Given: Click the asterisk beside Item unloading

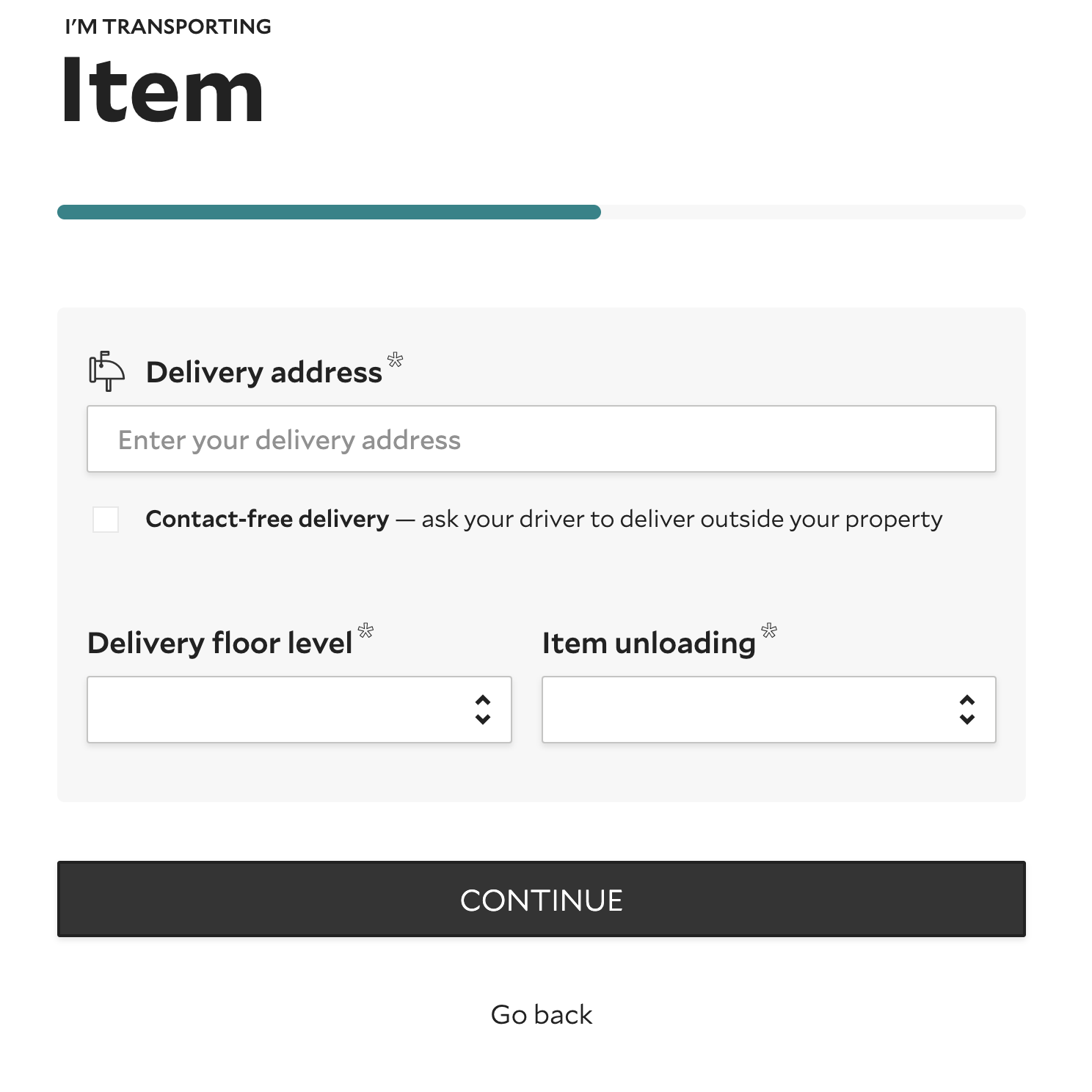Looking at the screenshot, I should point(769,630).
